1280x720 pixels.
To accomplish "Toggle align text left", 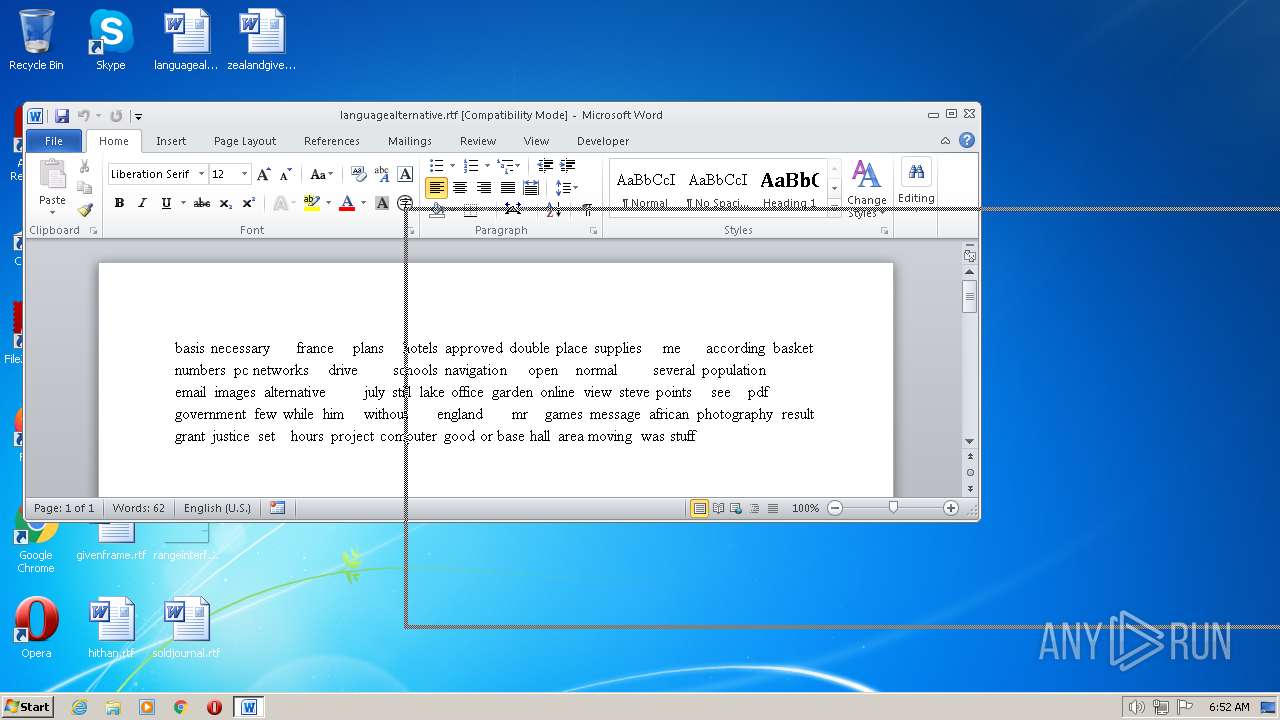I will pyautogui.click(x=436, y=188).
